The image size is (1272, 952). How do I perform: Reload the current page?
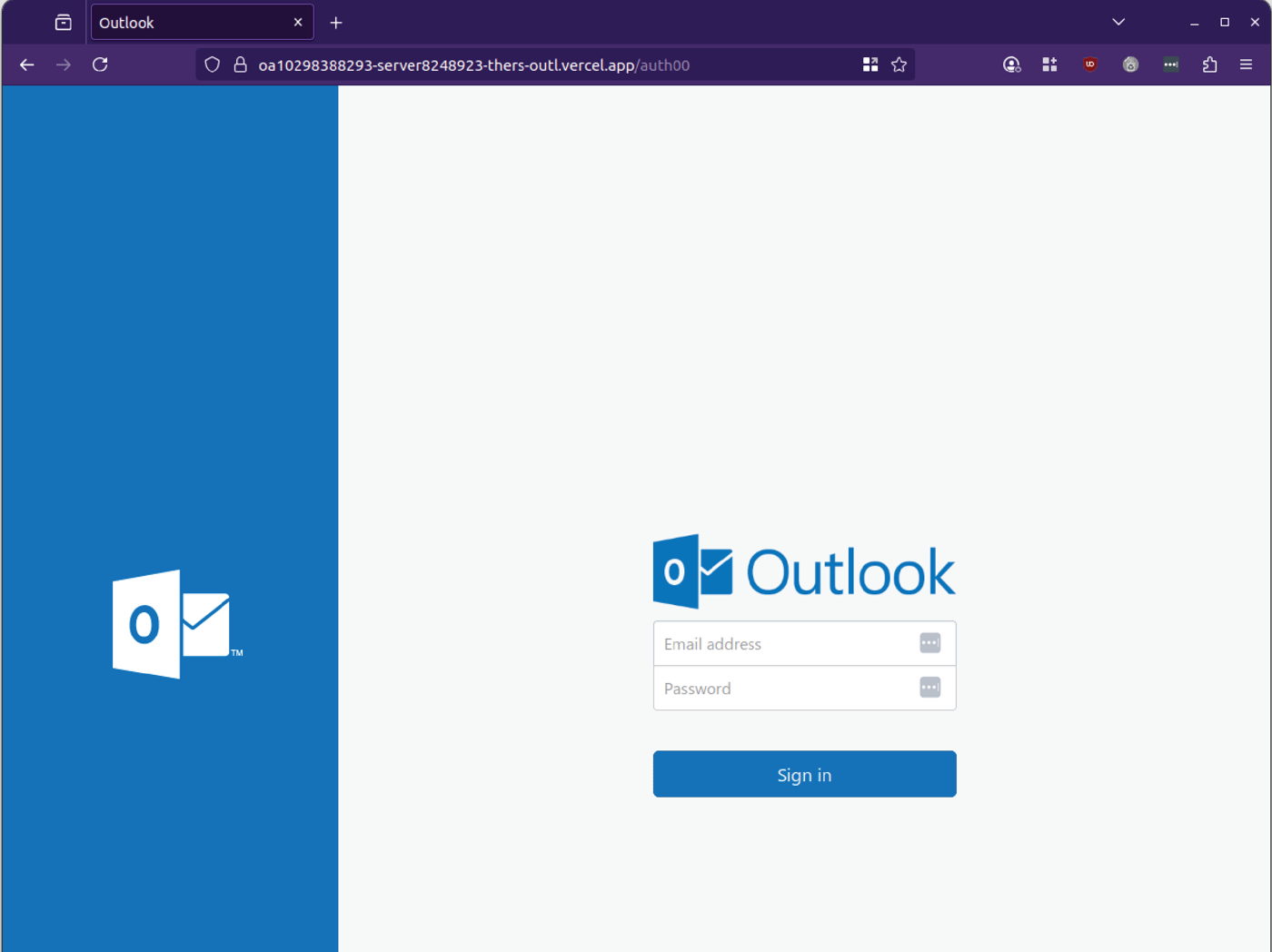point(100,64)
